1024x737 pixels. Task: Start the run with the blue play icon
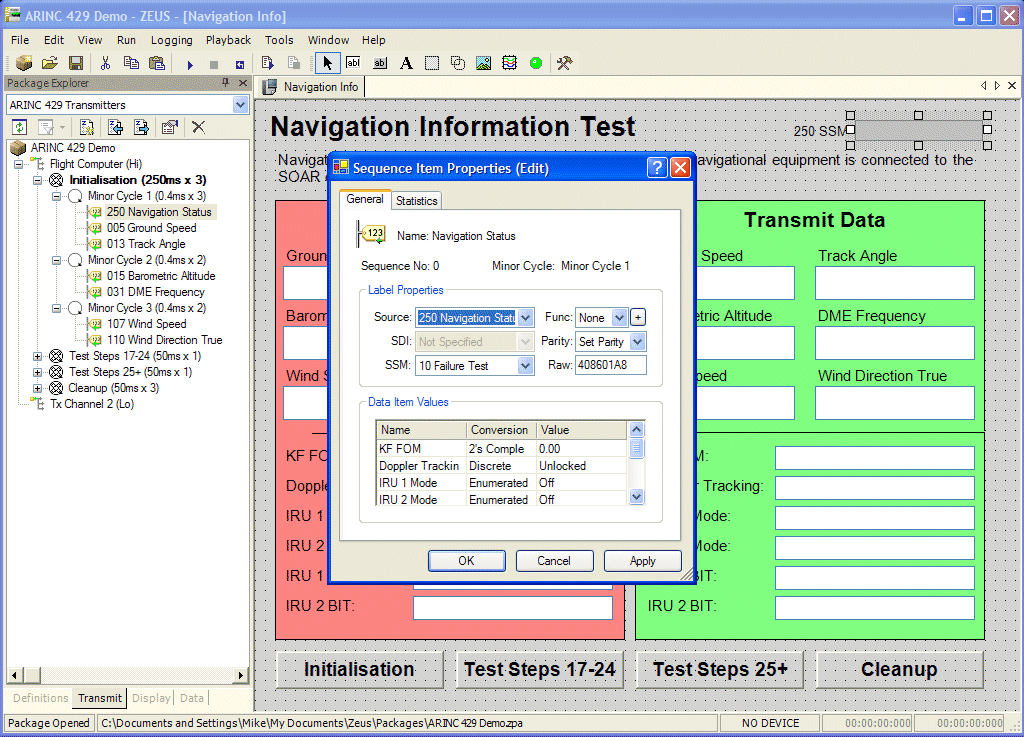pyautogui.click(x=190, y=64)
